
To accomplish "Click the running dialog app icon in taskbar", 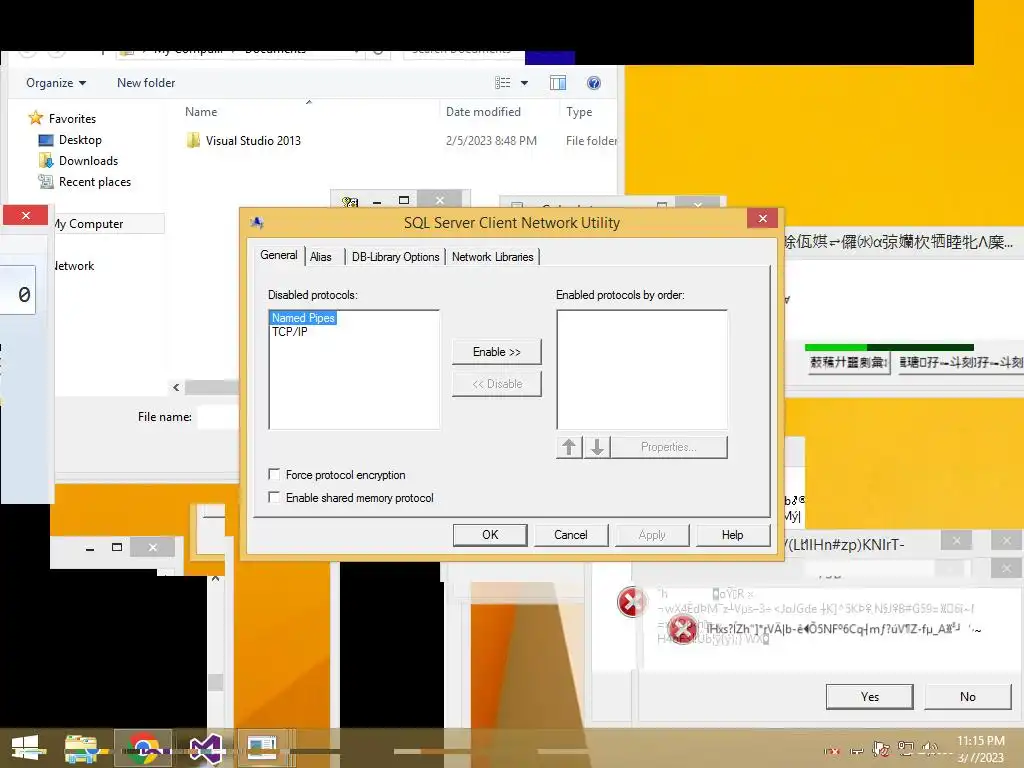I will click(263, 748).
